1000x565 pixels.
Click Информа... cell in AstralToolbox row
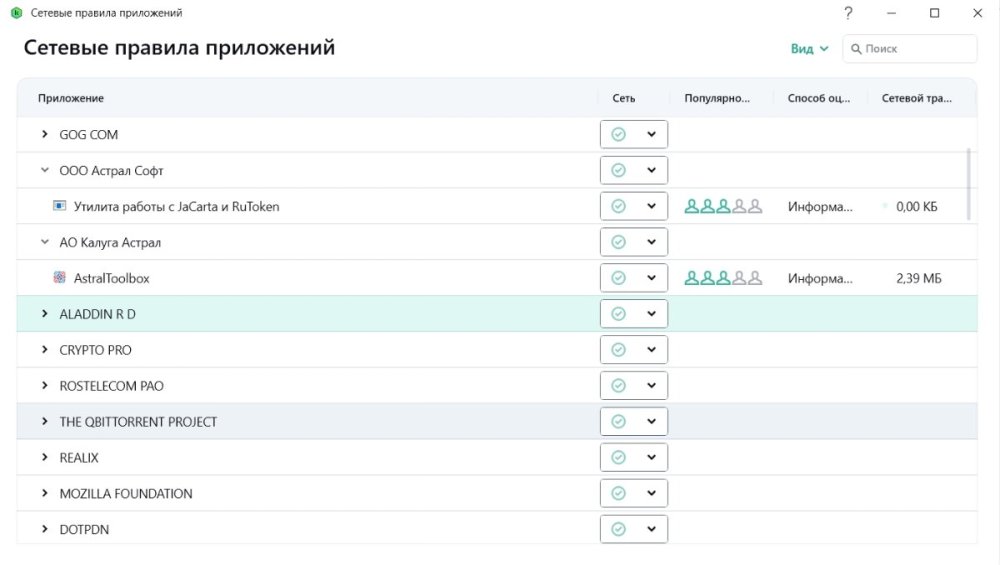coord(820,278)
